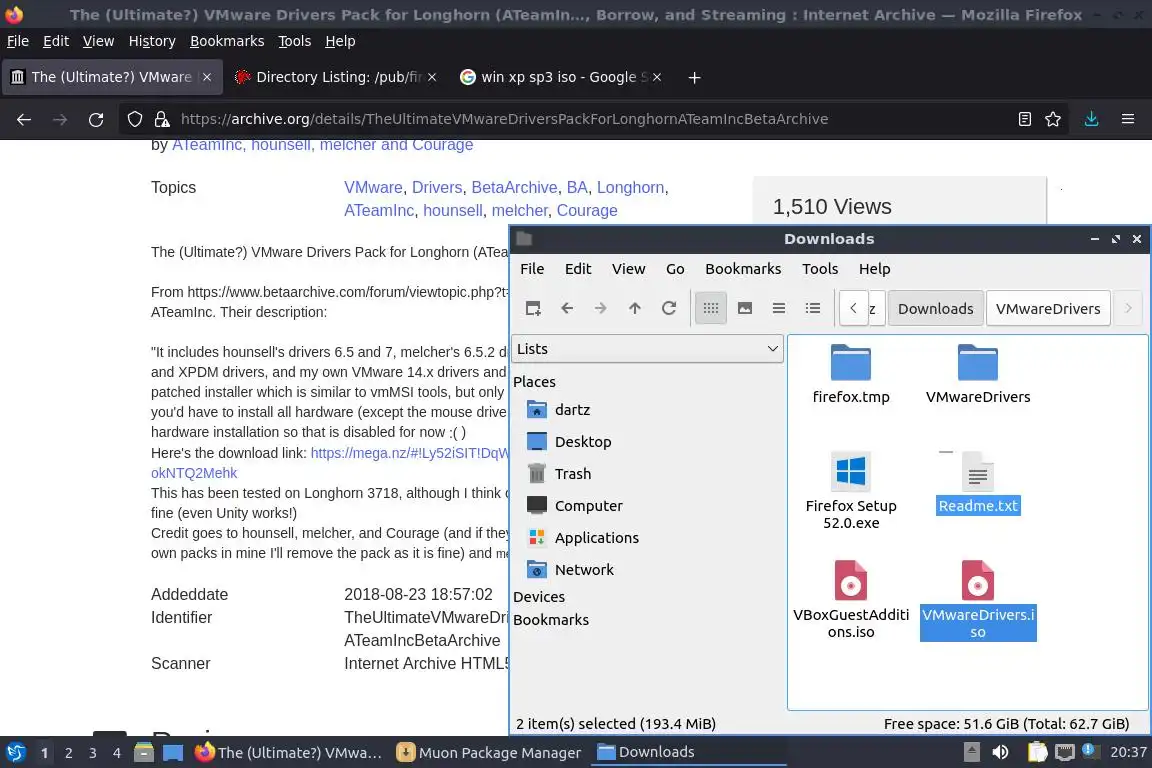Close the Directory Listing tab

432,77
